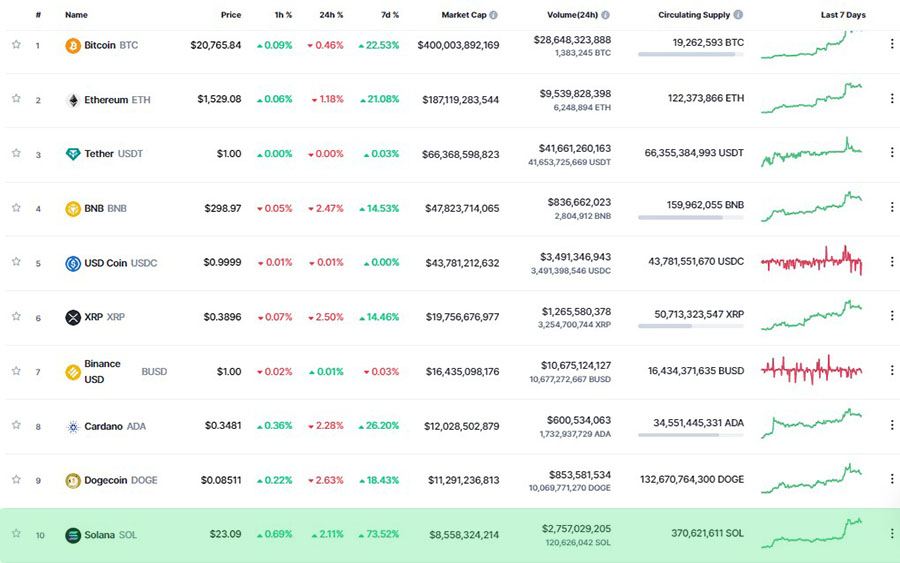Screen dimensions: 900x563
Task: Toggle the Cardano watchlist star
Action: click(x=16, y=425)
